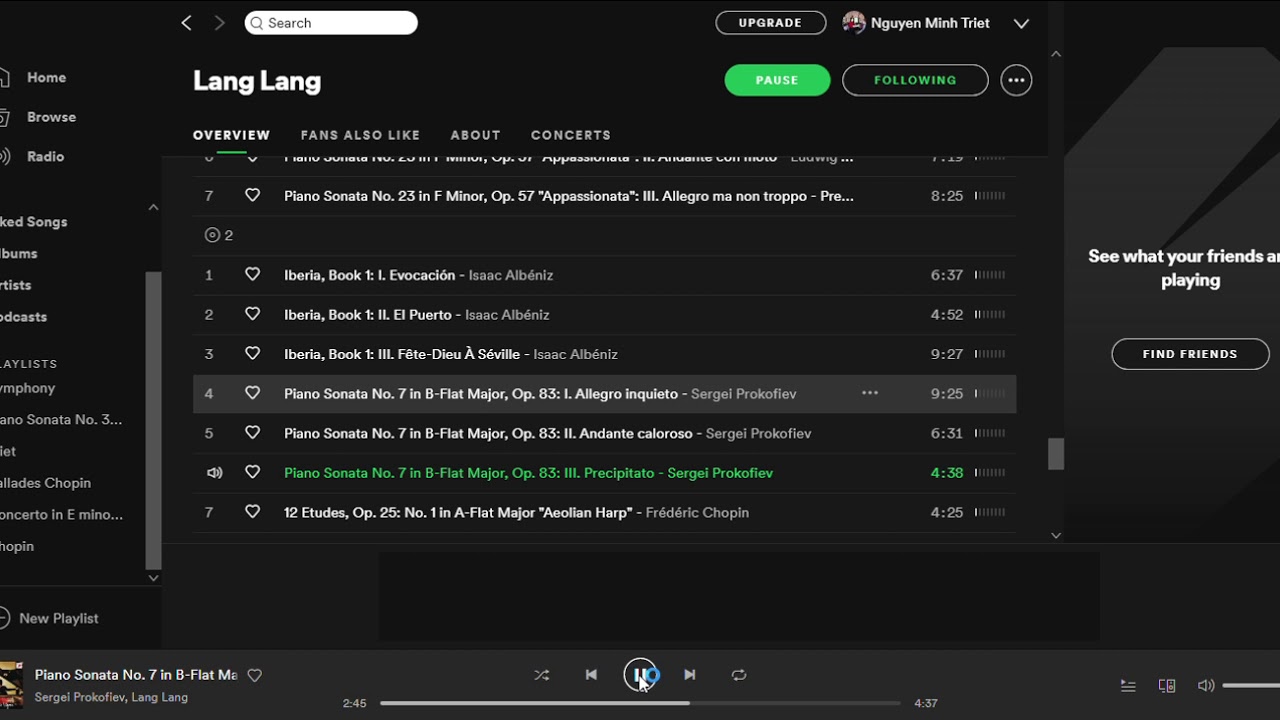Open the Nguyen Minh Triet profile
This screenshot has height=720, width=1280.
[x=917, y=23]
